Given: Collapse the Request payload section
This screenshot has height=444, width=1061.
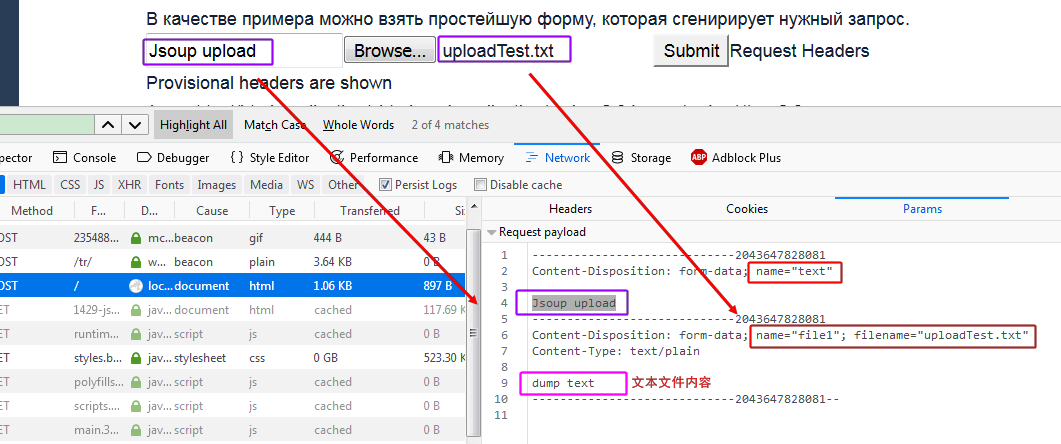Looking at the screenshot, I should (491, 232).
